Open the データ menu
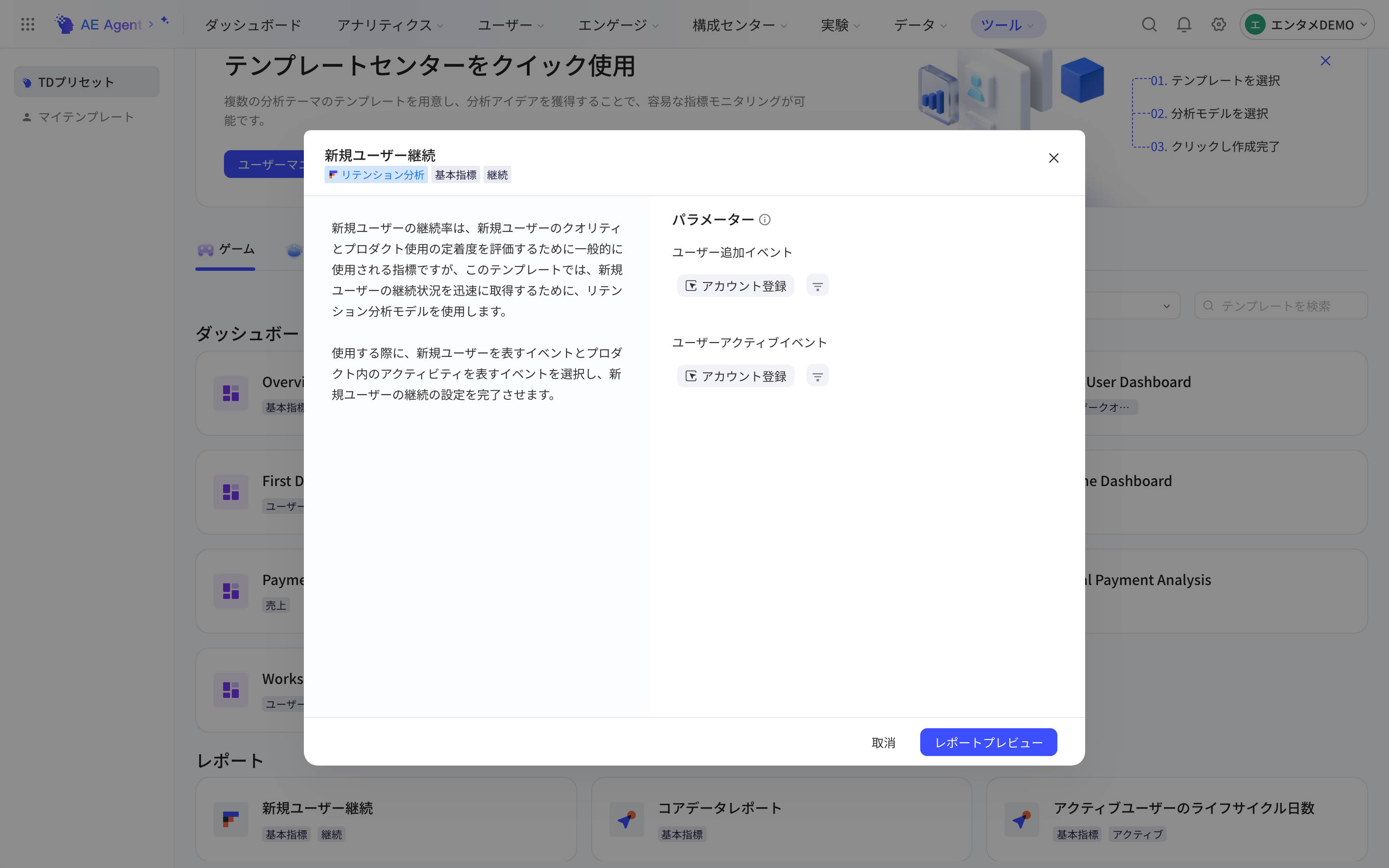 pyautogui.click(x=920, y=25)
